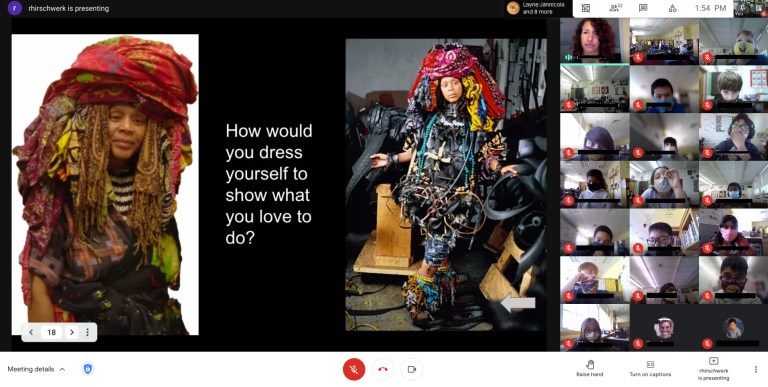The width and height of the screenshot is (768, 387).
Task: Click the right full-body photo on the slide
Action: (x=446, y=185)
